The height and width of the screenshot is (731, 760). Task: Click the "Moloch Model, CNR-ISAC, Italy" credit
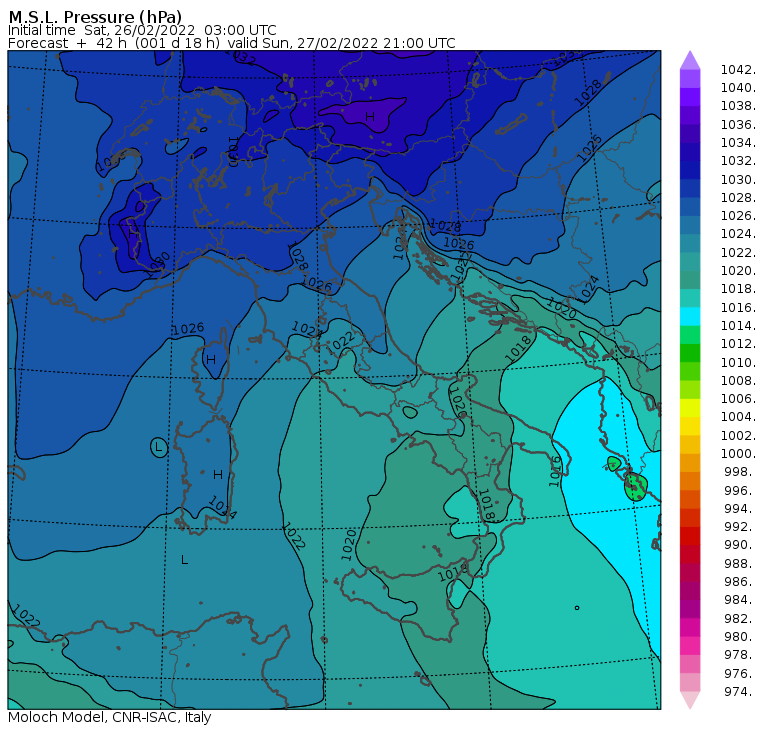[x=110, y=717]
